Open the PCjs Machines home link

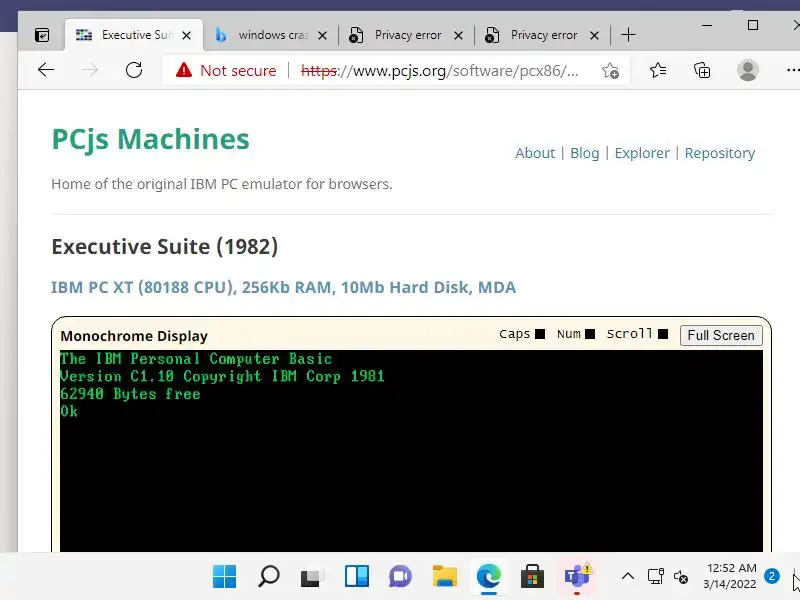pyautogui.click(x=151, y=139)
